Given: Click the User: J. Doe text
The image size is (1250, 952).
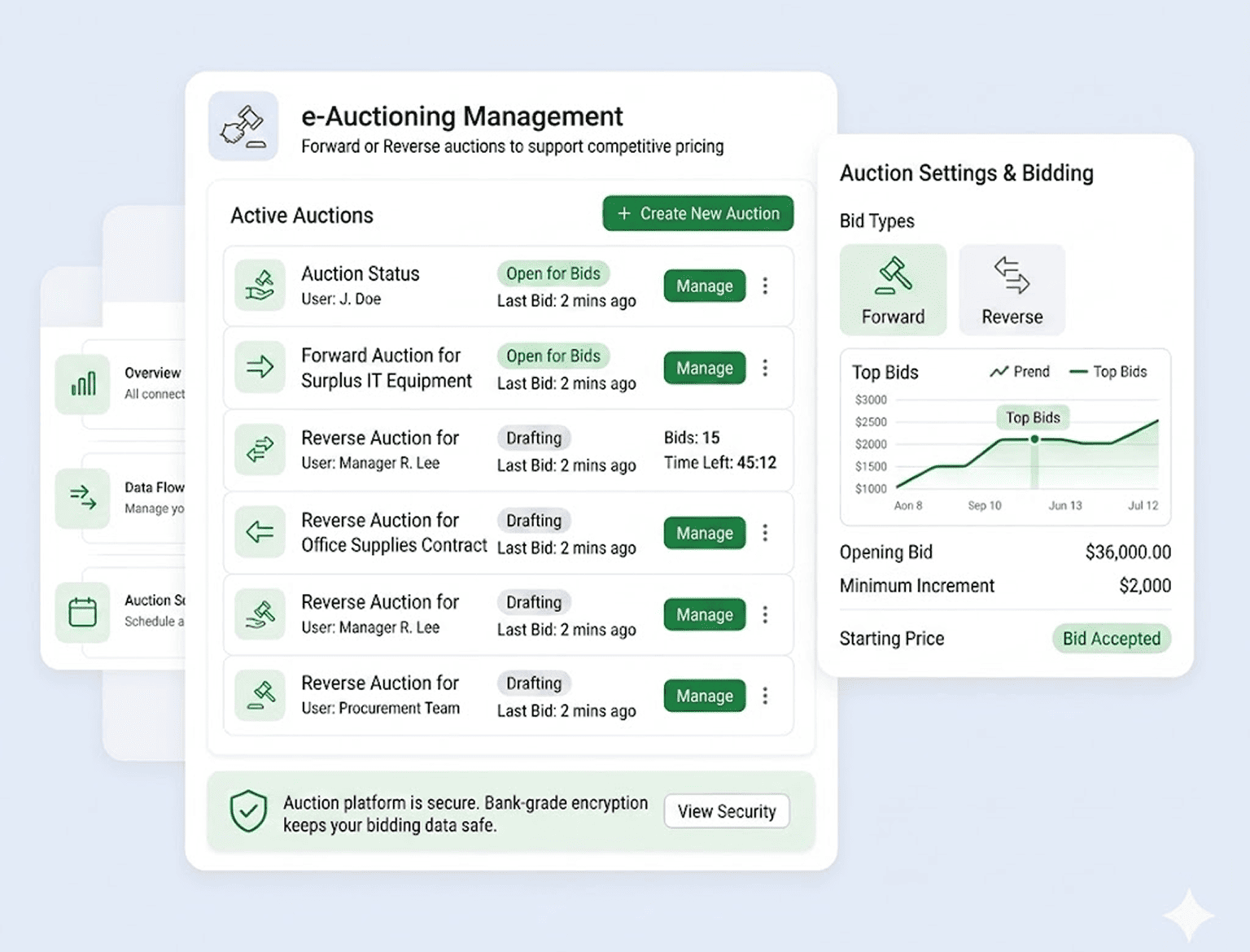Looking at the screenshot, I should [x=341, y=299].
